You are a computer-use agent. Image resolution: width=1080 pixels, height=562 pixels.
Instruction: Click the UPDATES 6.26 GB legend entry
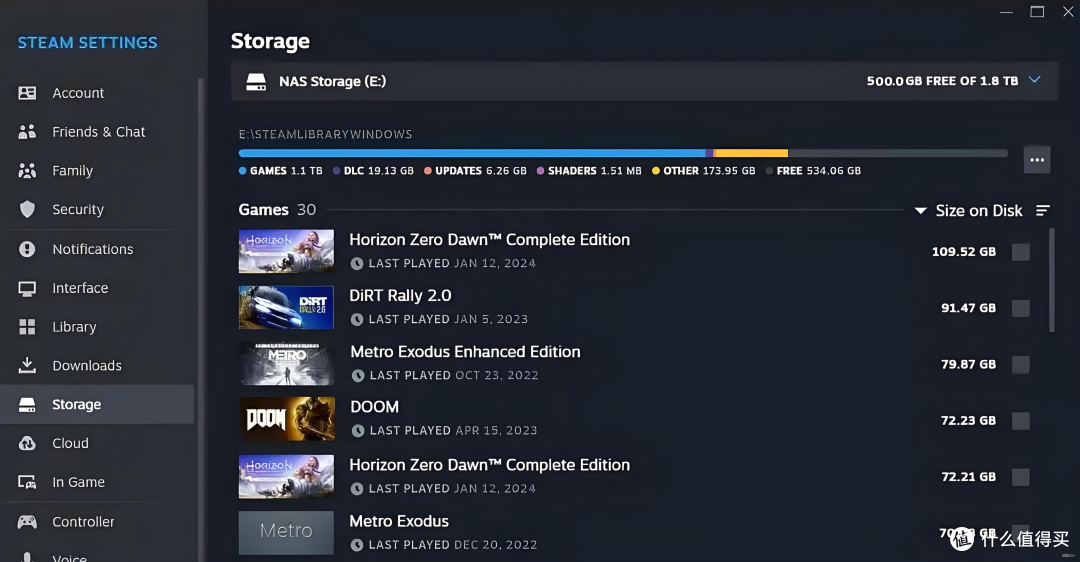pyautogui.click(x=475, y=171)
